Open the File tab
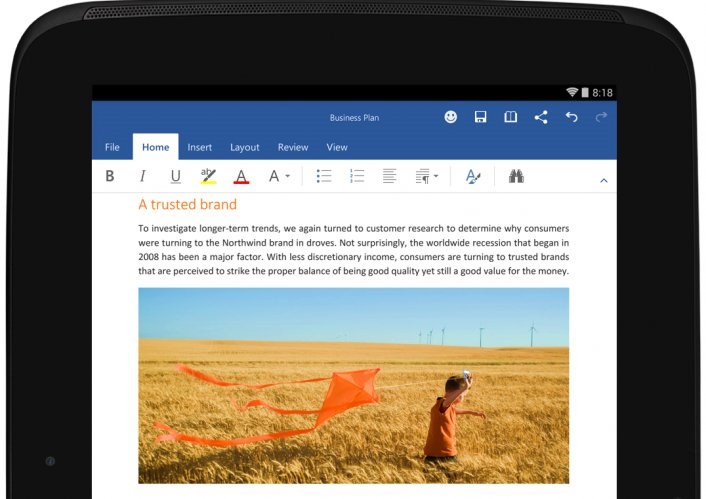The image size is (706, 499). tap(112, 147)
